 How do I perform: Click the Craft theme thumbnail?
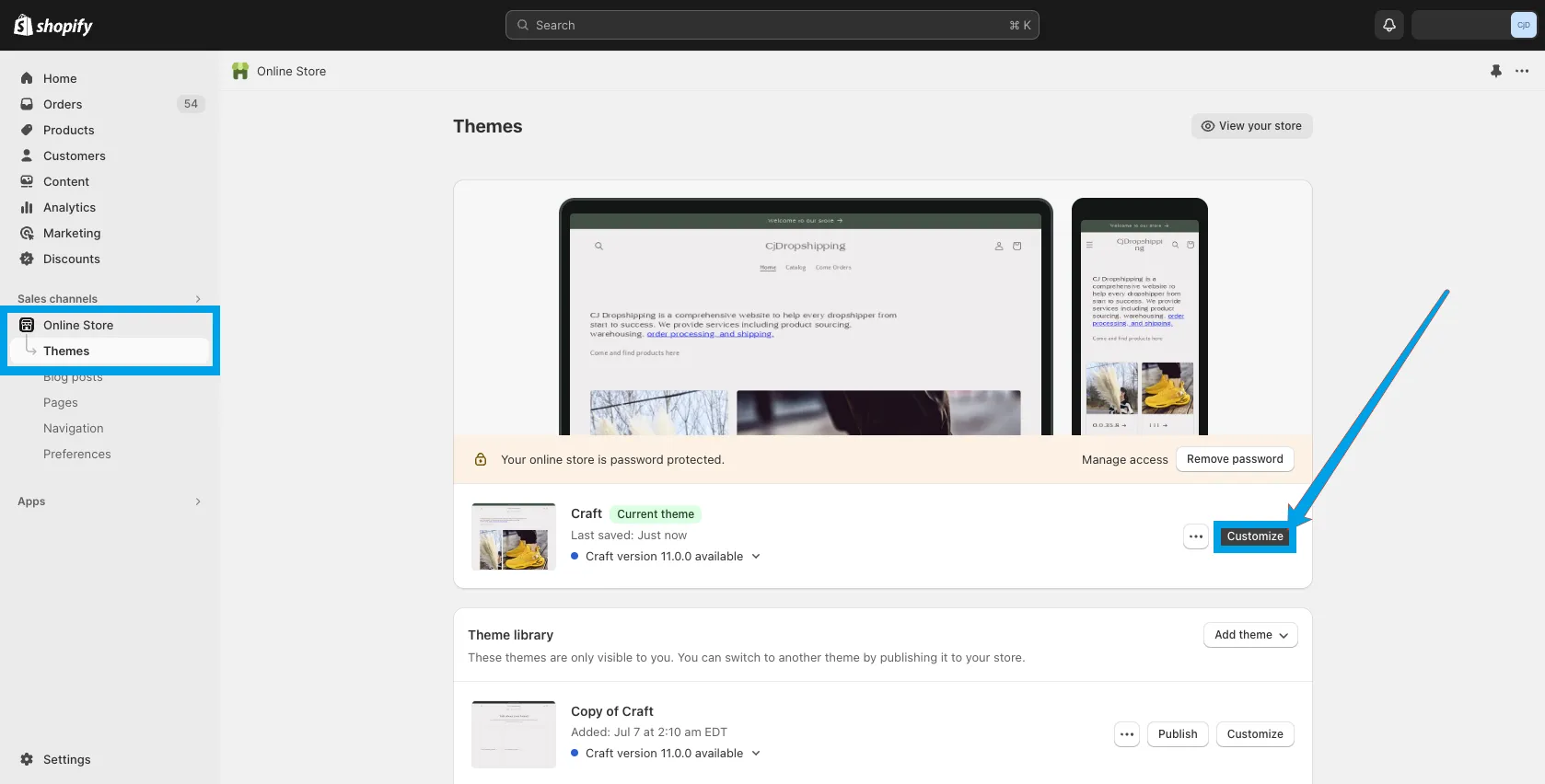pos(514,536)
